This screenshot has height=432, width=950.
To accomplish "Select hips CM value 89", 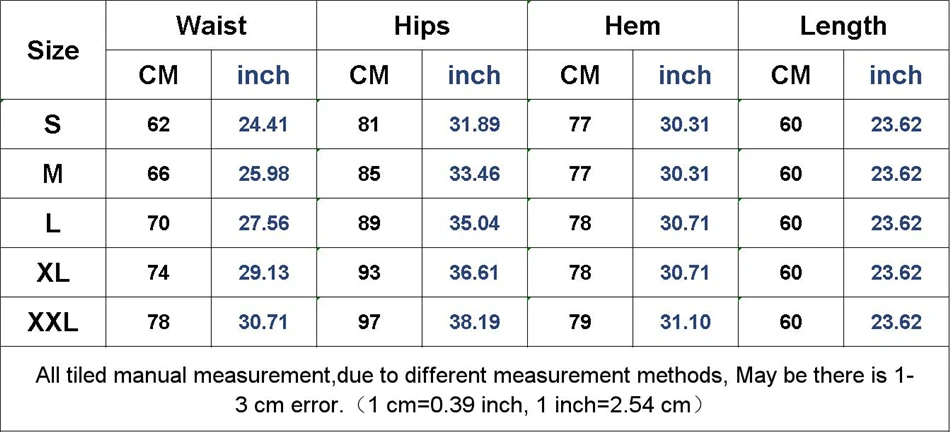I will (369, 224).
